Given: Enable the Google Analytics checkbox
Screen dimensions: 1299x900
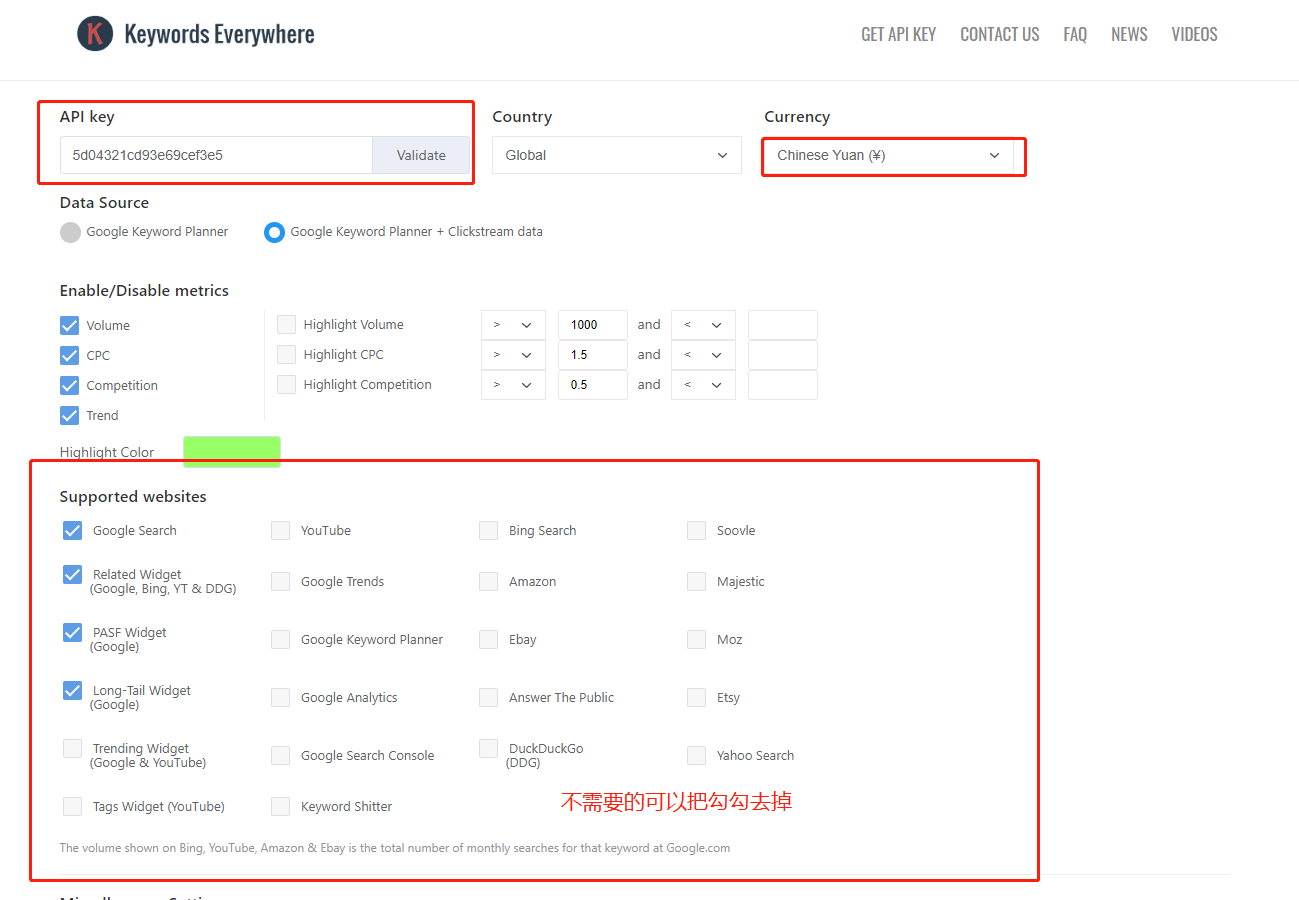Looking at the screenshot, I should point(280,697).
